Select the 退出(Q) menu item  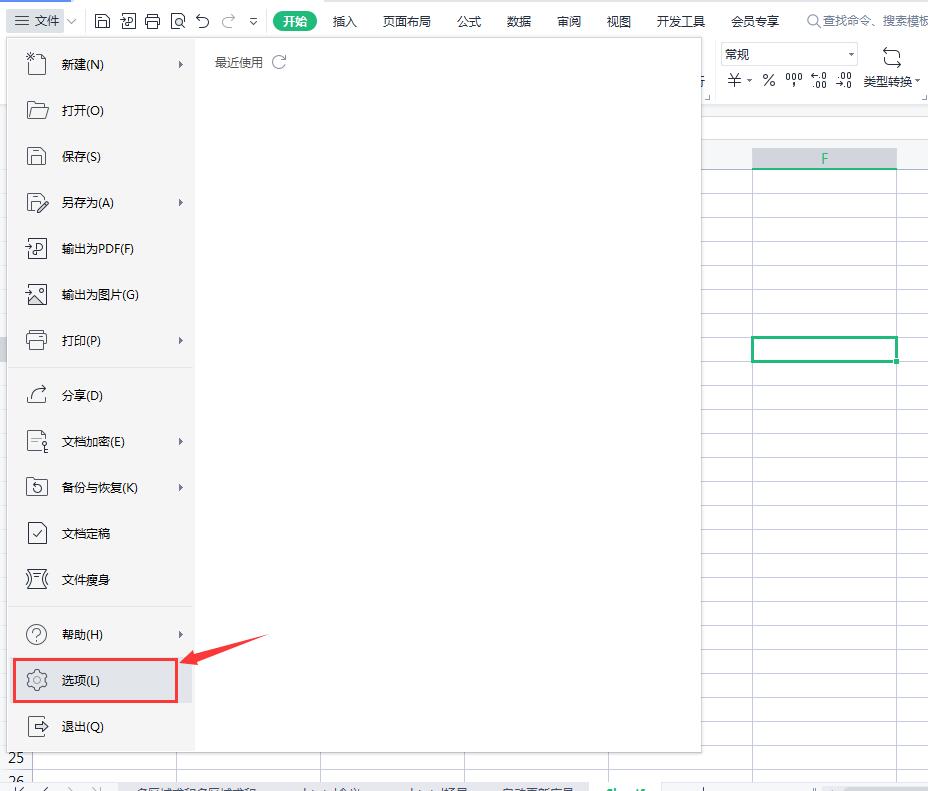(x=100, y=727)
